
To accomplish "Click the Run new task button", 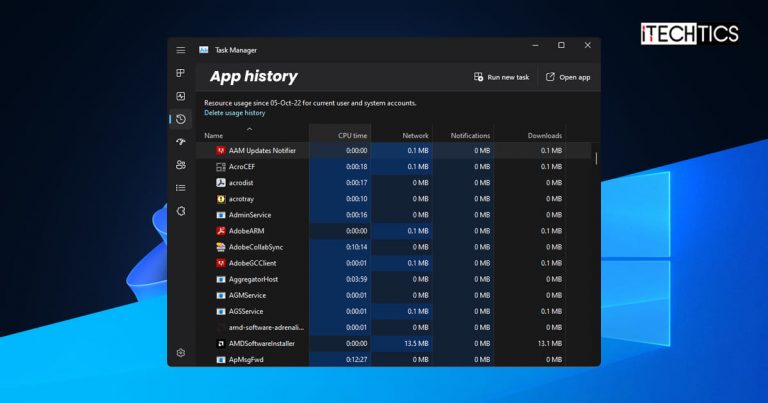I will pos(502,77).
